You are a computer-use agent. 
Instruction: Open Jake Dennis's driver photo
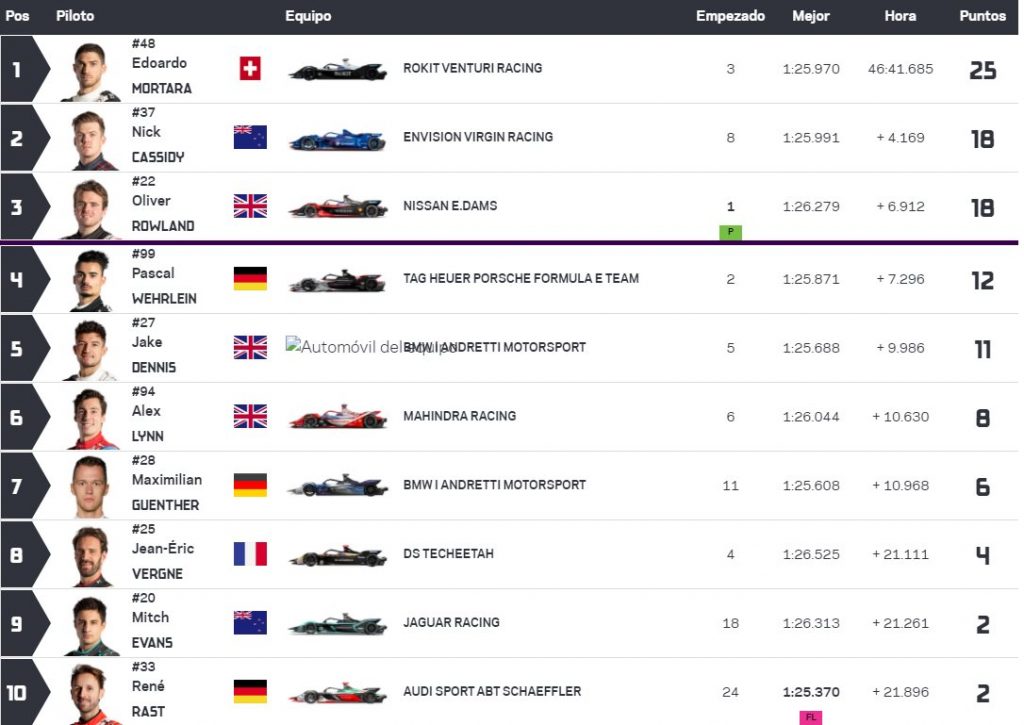90,350
